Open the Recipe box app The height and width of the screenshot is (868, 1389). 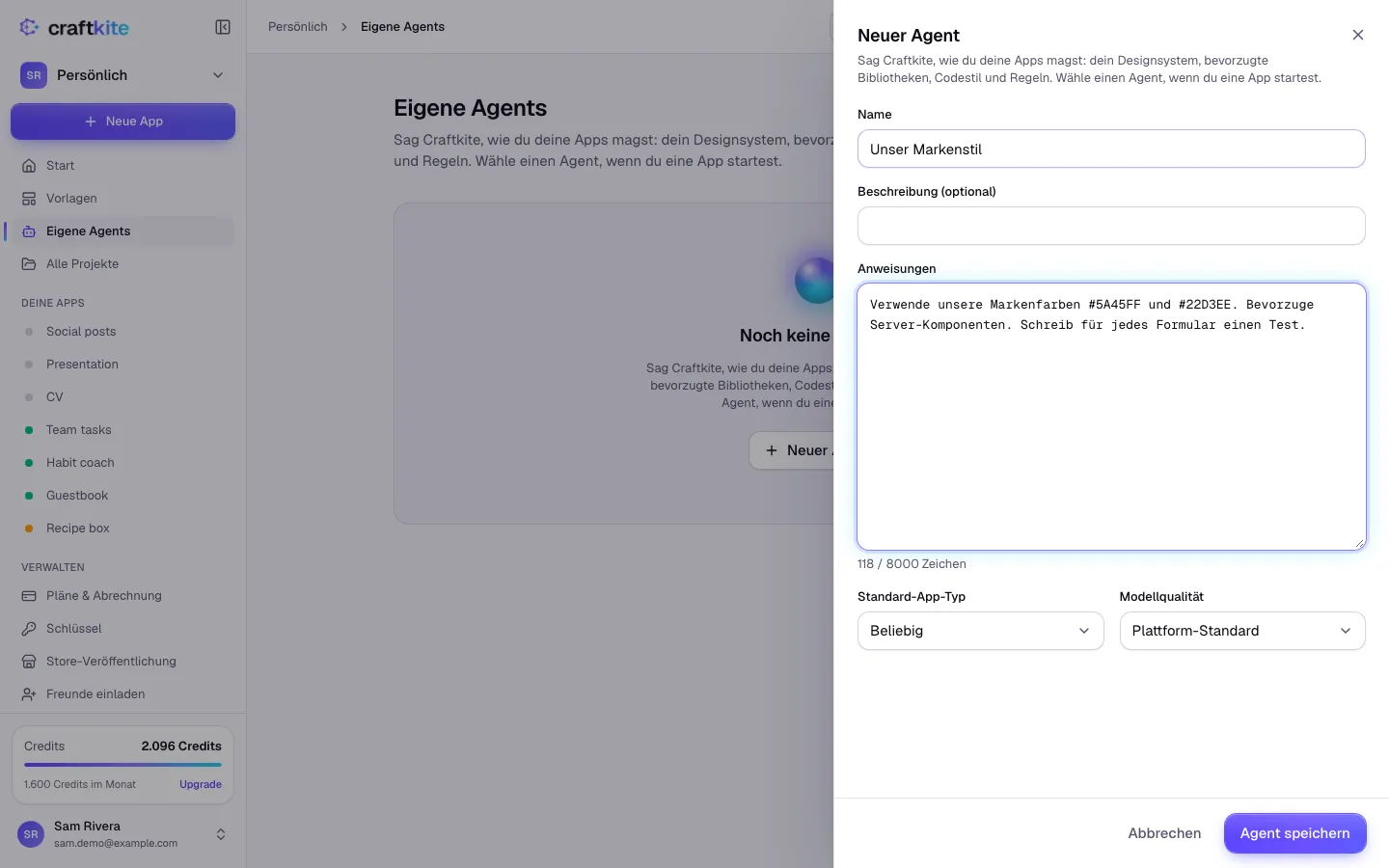[123, 529]
